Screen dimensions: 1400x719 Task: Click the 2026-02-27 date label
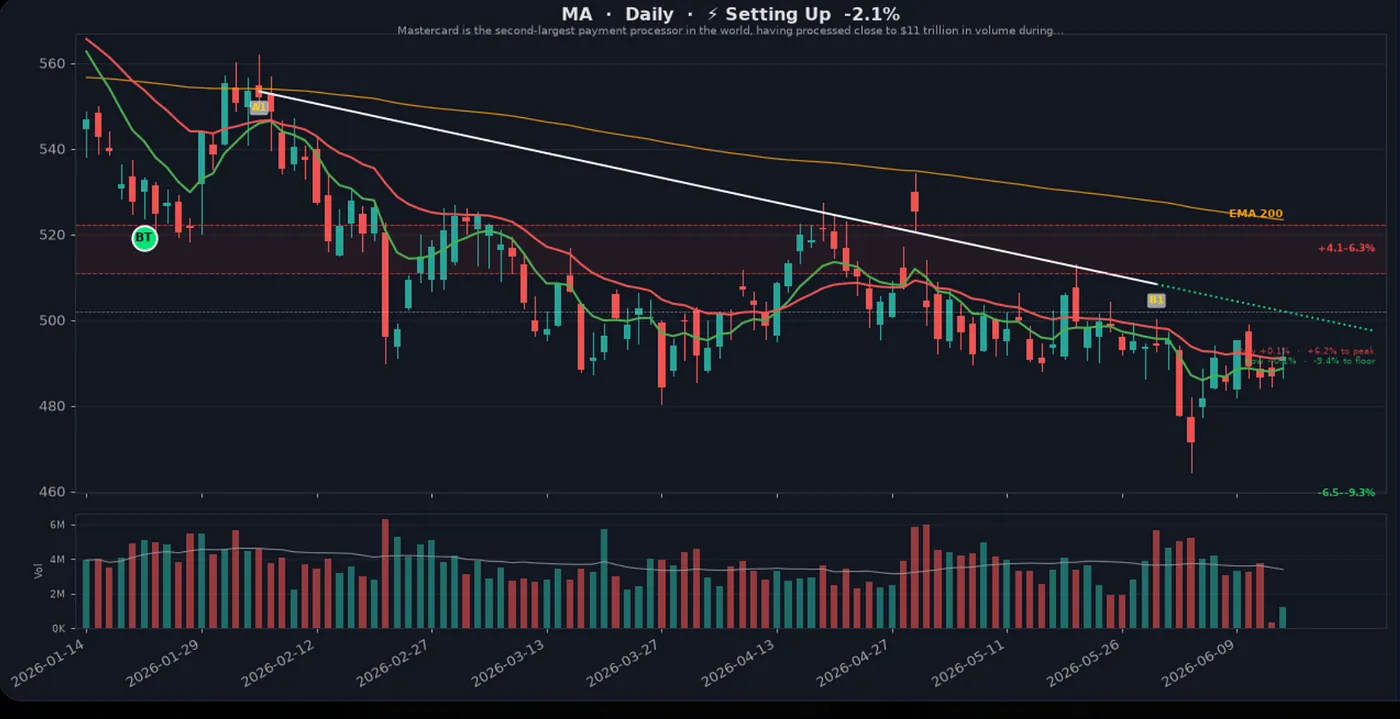tap(394, 664)
